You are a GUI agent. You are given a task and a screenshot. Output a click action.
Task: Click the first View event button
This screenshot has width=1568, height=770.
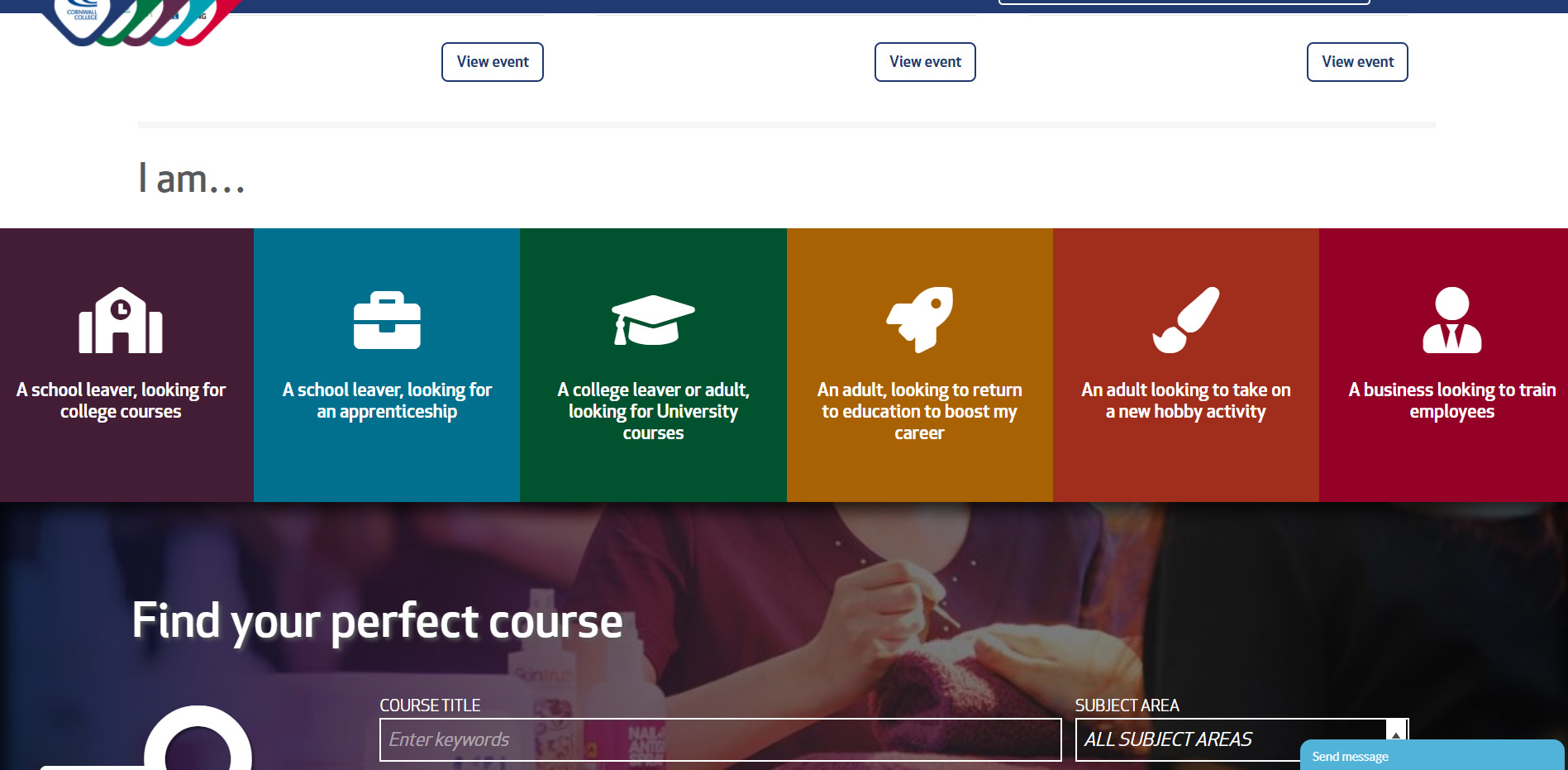click(493, 62)
